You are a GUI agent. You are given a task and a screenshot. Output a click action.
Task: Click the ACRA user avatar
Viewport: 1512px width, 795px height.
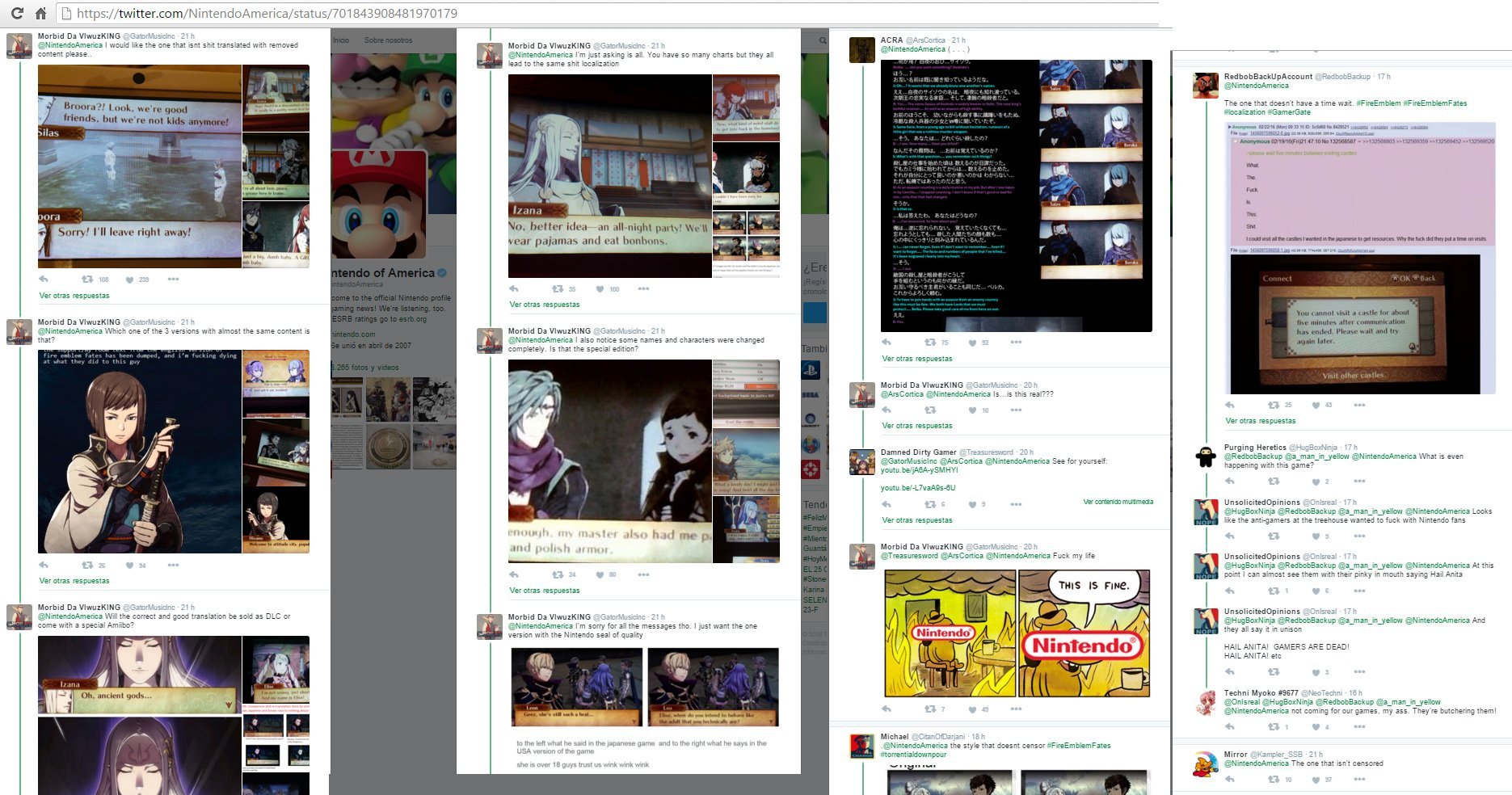click(x=862, y=50)
